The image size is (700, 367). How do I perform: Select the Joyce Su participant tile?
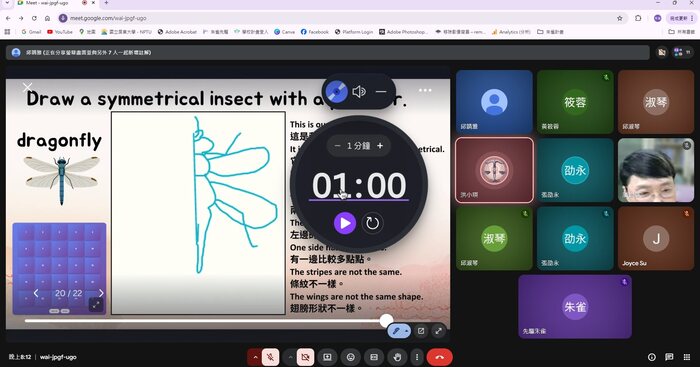point(656,238)
